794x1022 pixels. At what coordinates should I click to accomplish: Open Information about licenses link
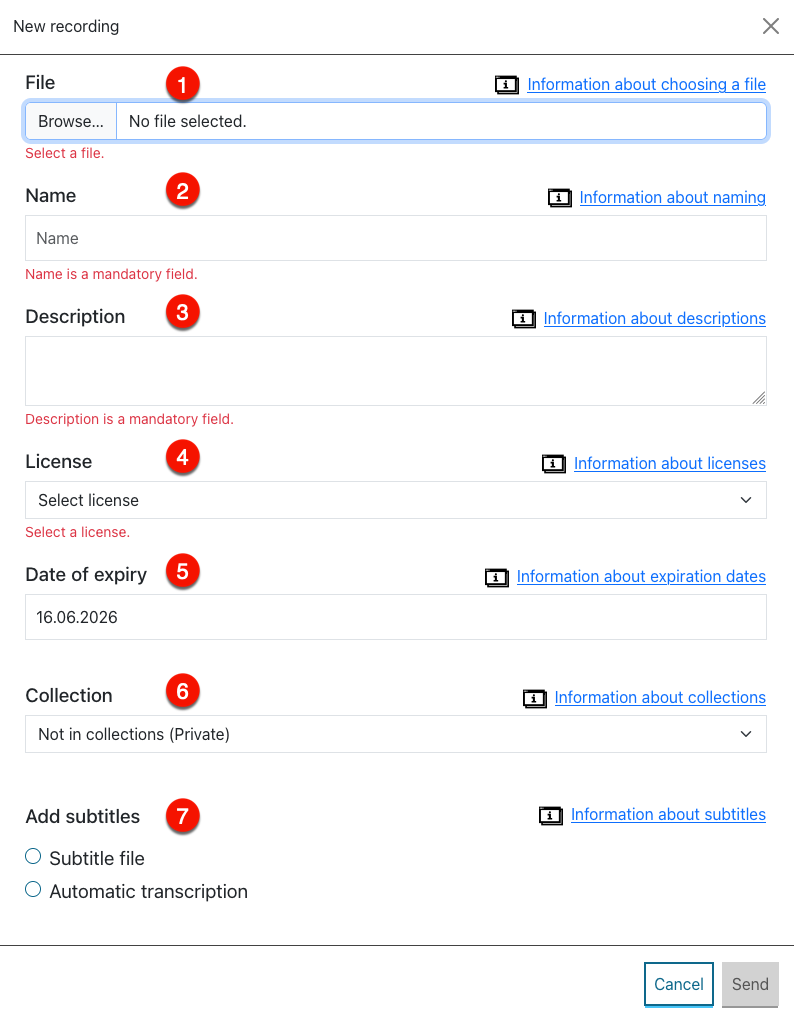[669, 463]
